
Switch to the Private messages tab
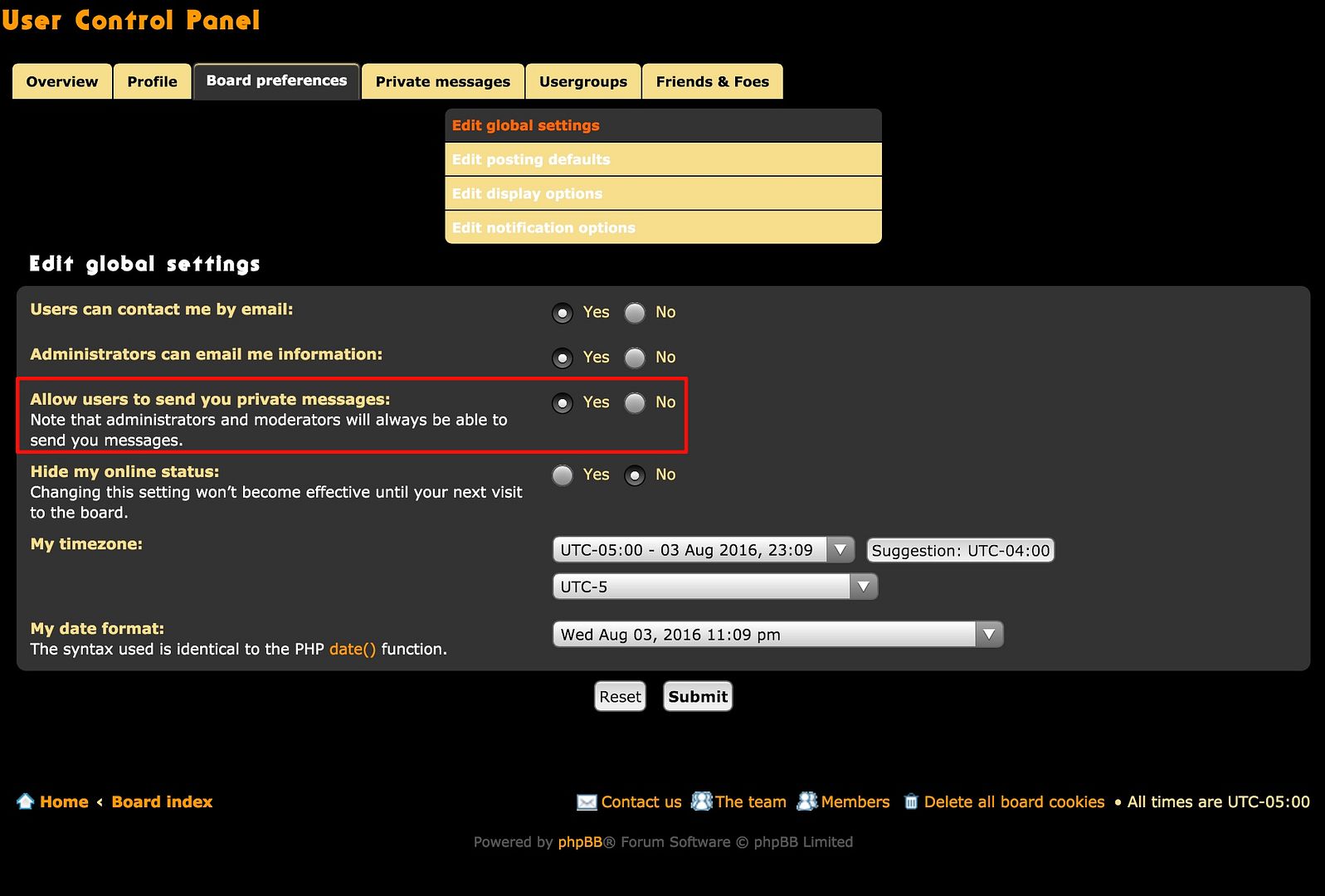(x=442, y=81)
